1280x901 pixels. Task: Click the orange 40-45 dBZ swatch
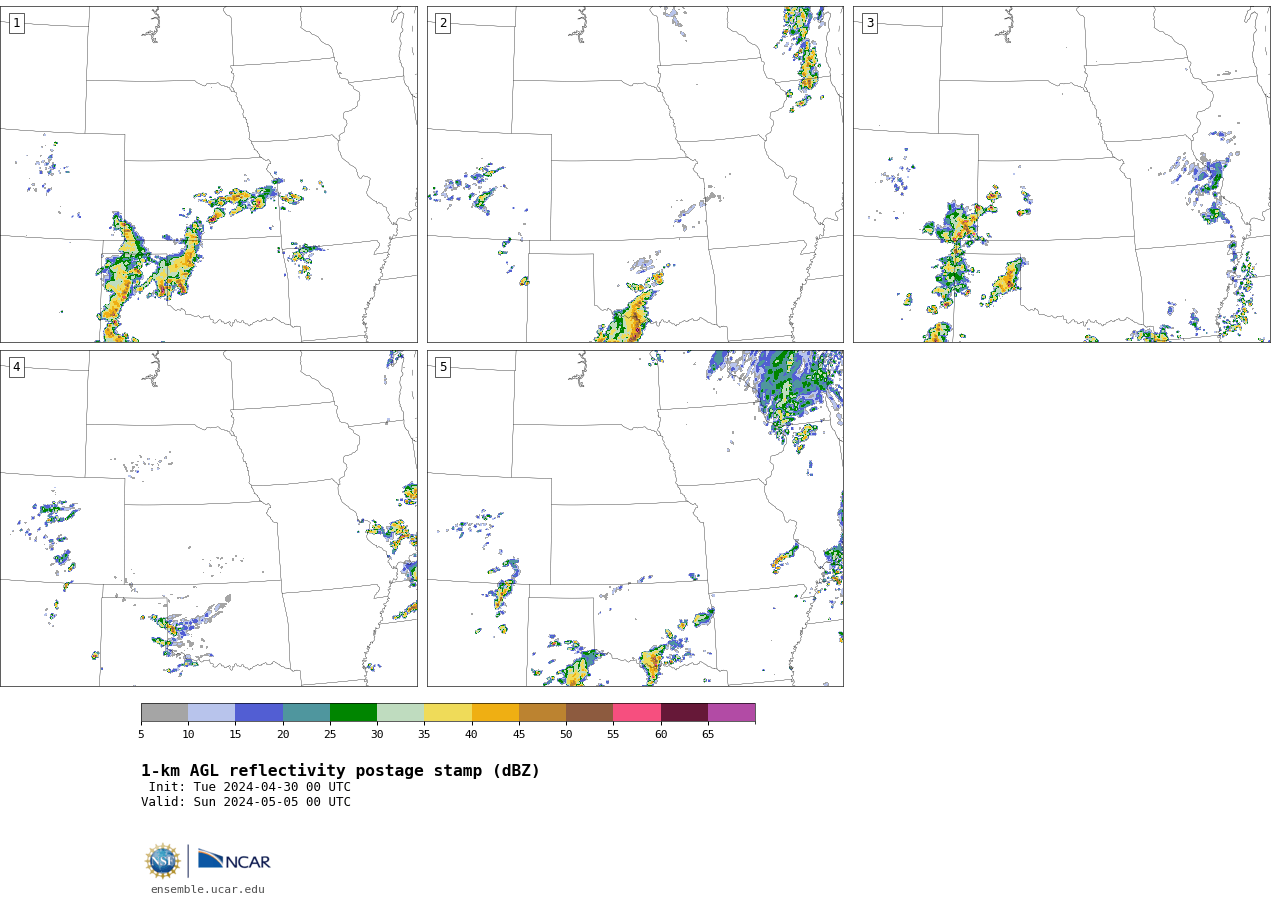[x=496, y=712]
